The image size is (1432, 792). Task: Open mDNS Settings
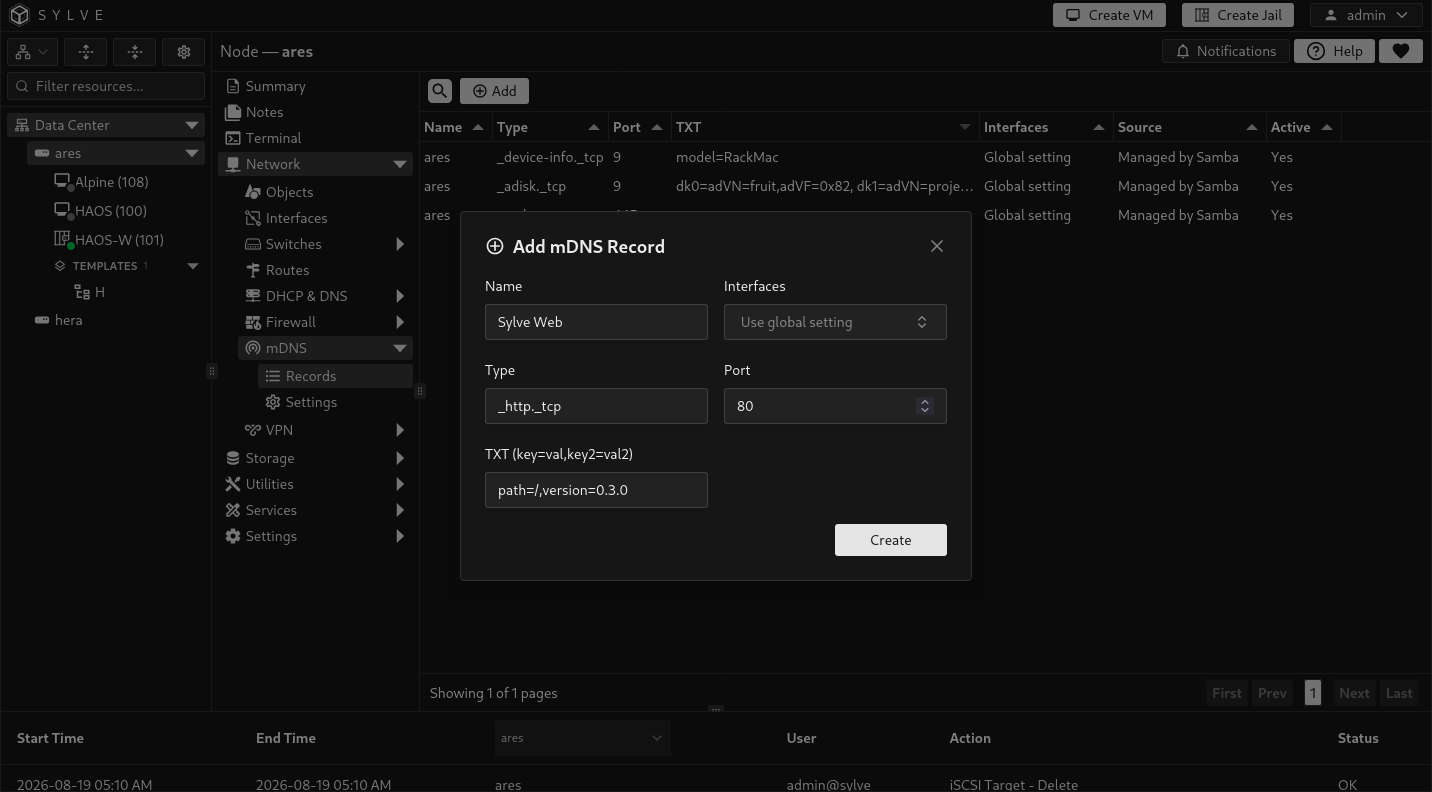[x=311, y=402]
